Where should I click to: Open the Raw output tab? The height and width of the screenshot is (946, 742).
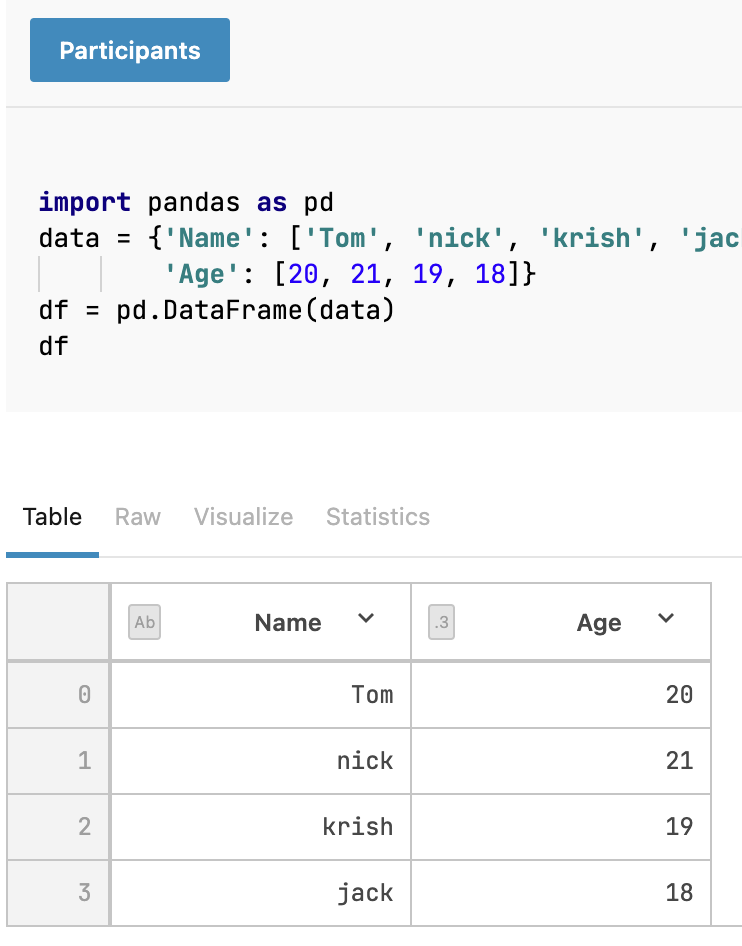138,517
